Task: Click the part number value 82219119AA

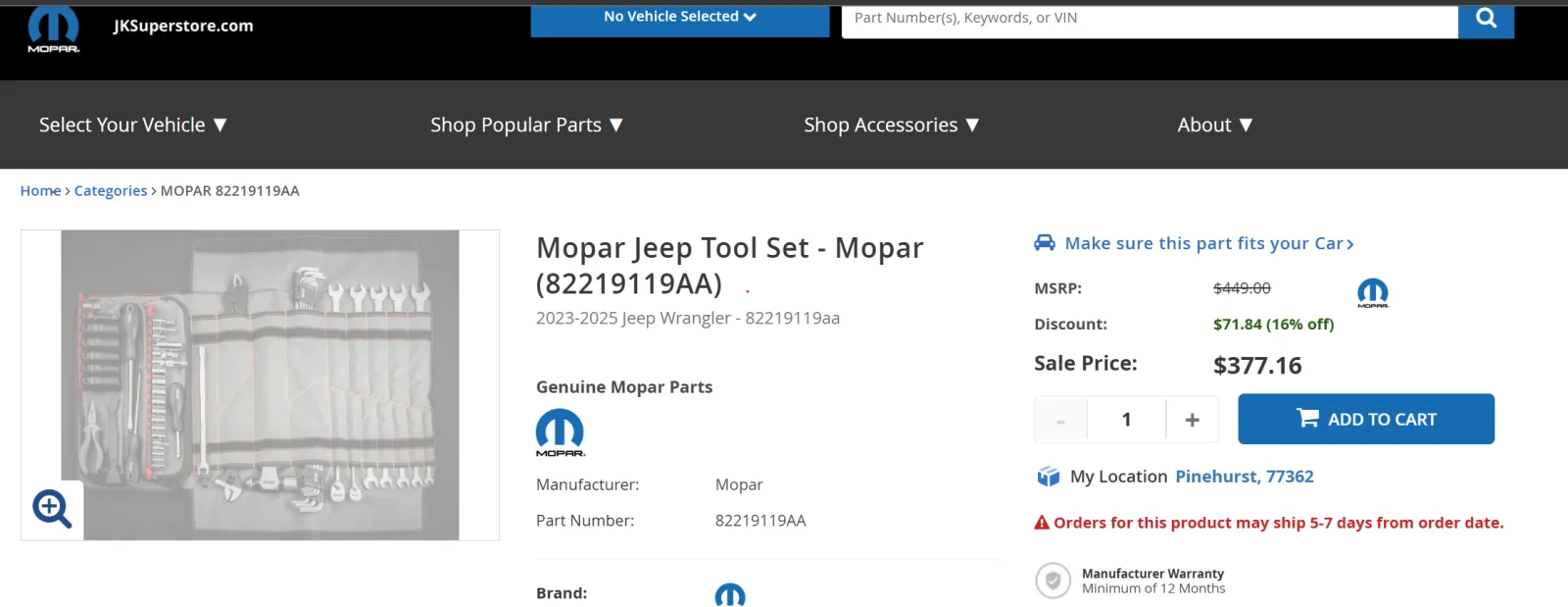Action: (x=760, y=521)
